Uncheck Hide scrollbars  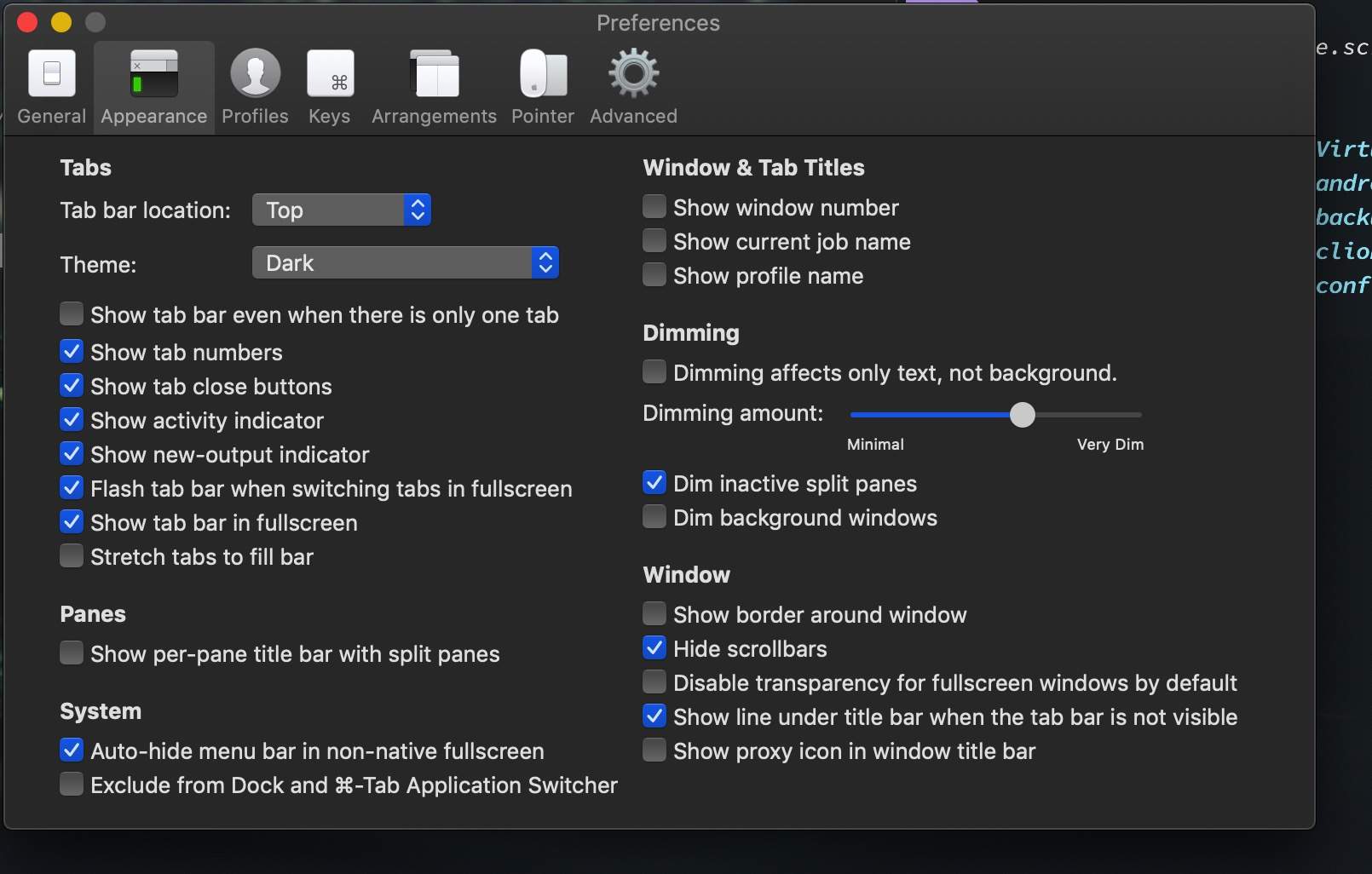[654, 647]
